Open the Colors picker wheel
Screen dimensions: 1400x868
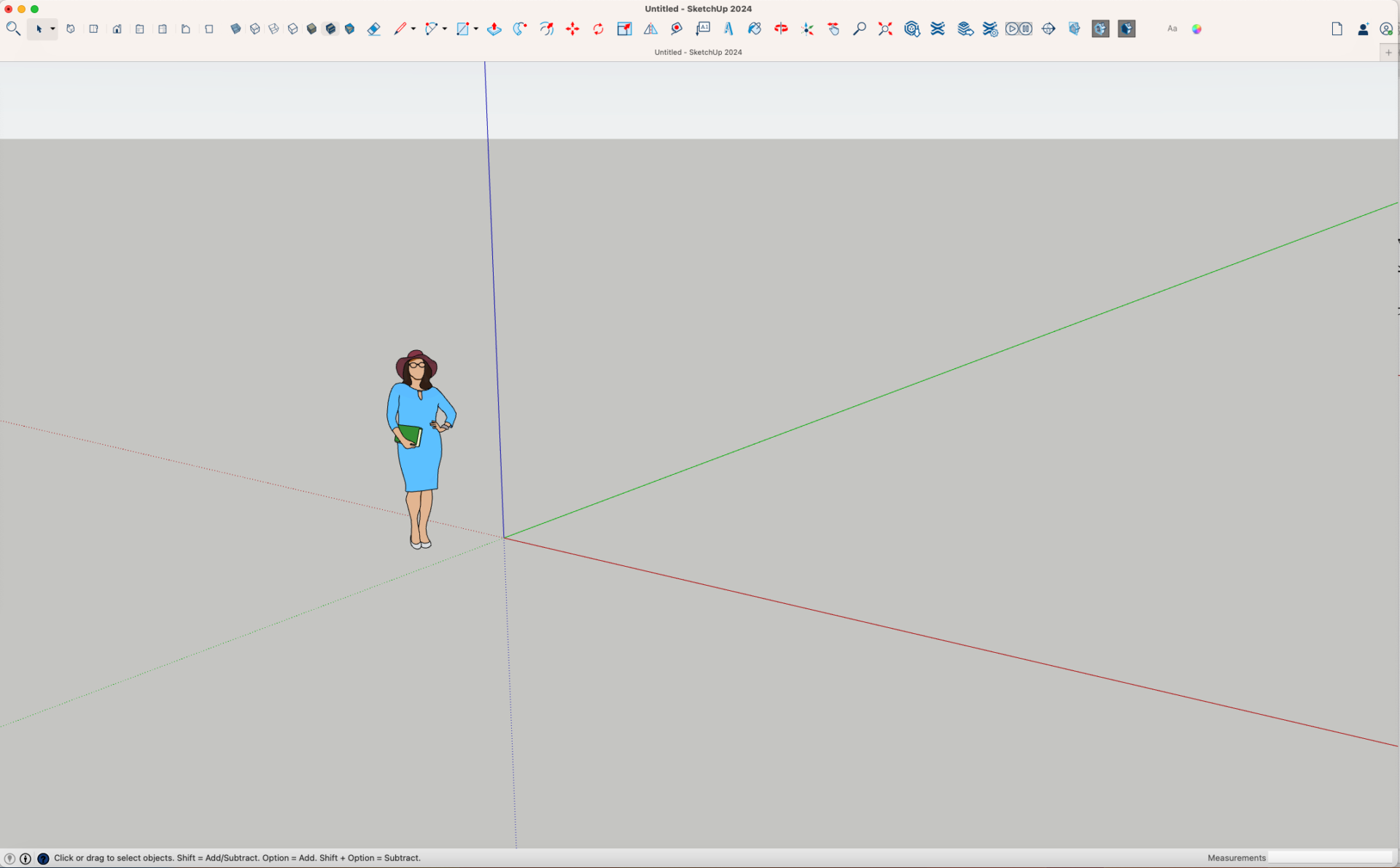[x=1197, y=29]
